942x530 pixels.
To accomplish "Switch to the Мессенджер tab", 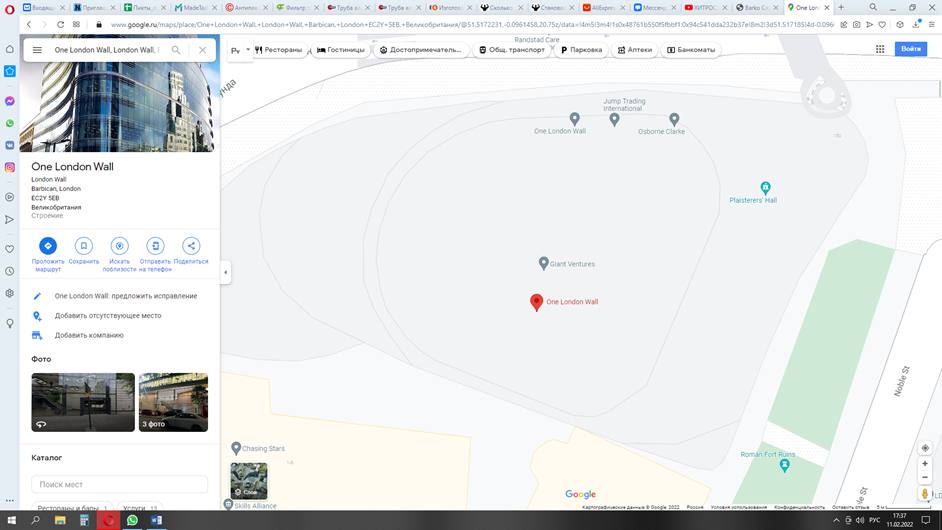I will pos(653,7).
